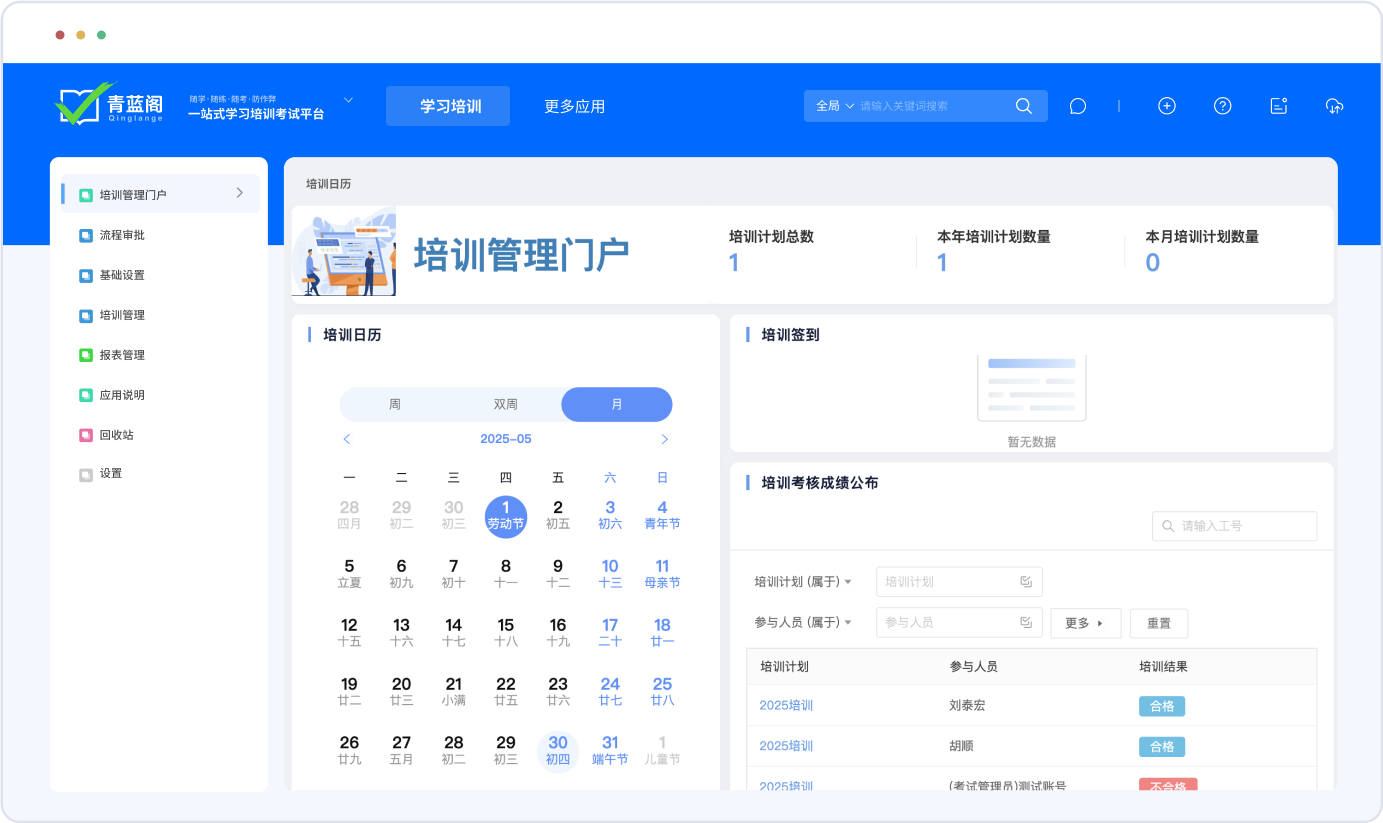Click the 重置 button

point(1158,623)
